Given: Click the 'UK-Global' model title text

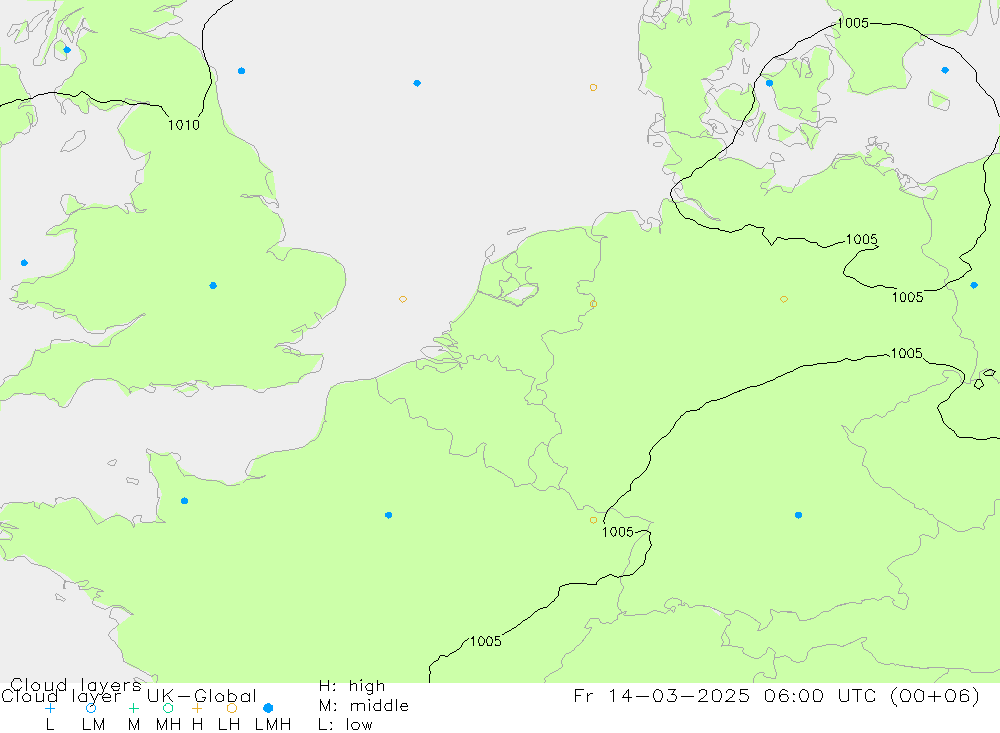Looking at the screenshot, I should tap(202, 695).
